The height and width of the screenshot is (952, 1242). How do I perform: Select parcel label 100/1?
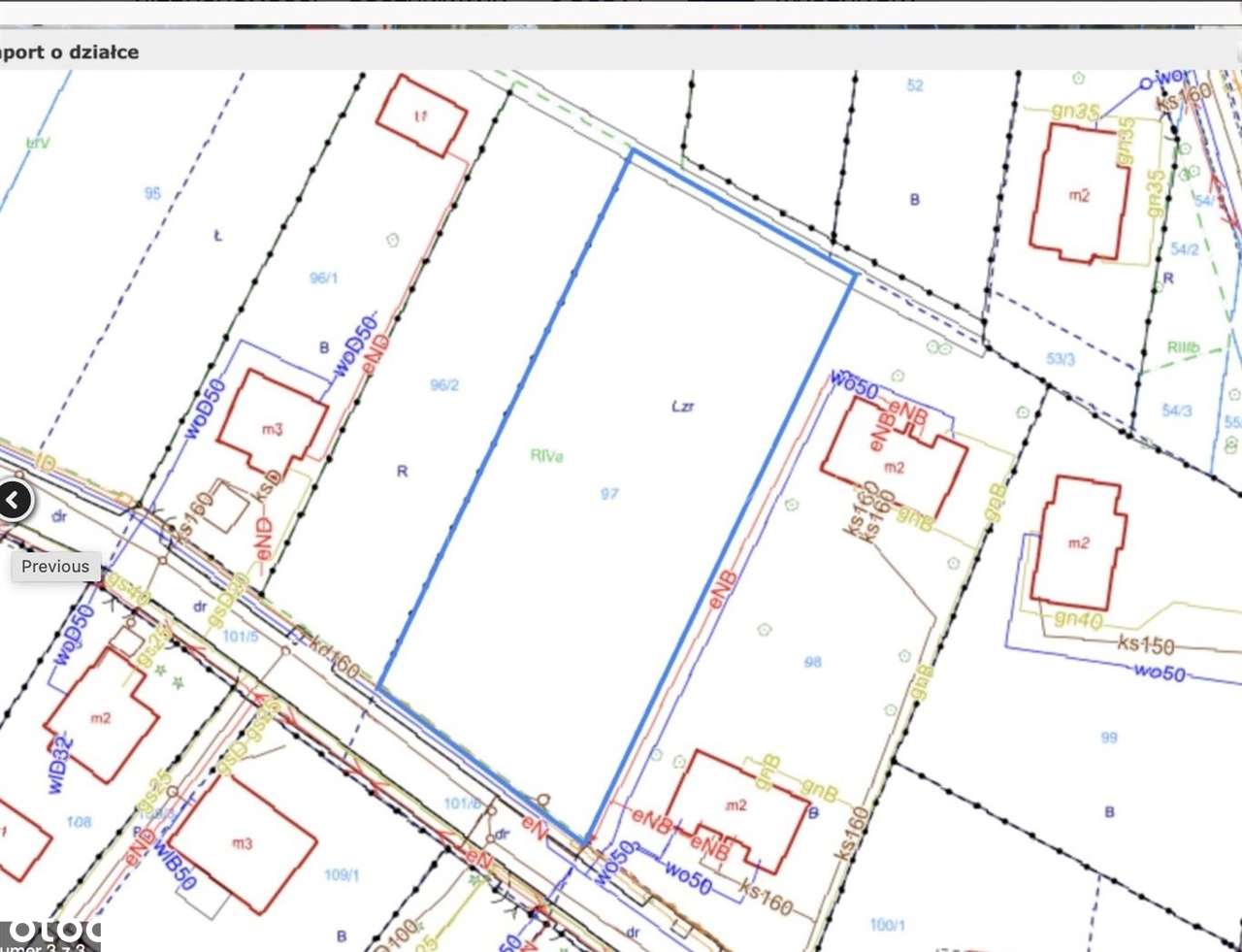[888, 925]
